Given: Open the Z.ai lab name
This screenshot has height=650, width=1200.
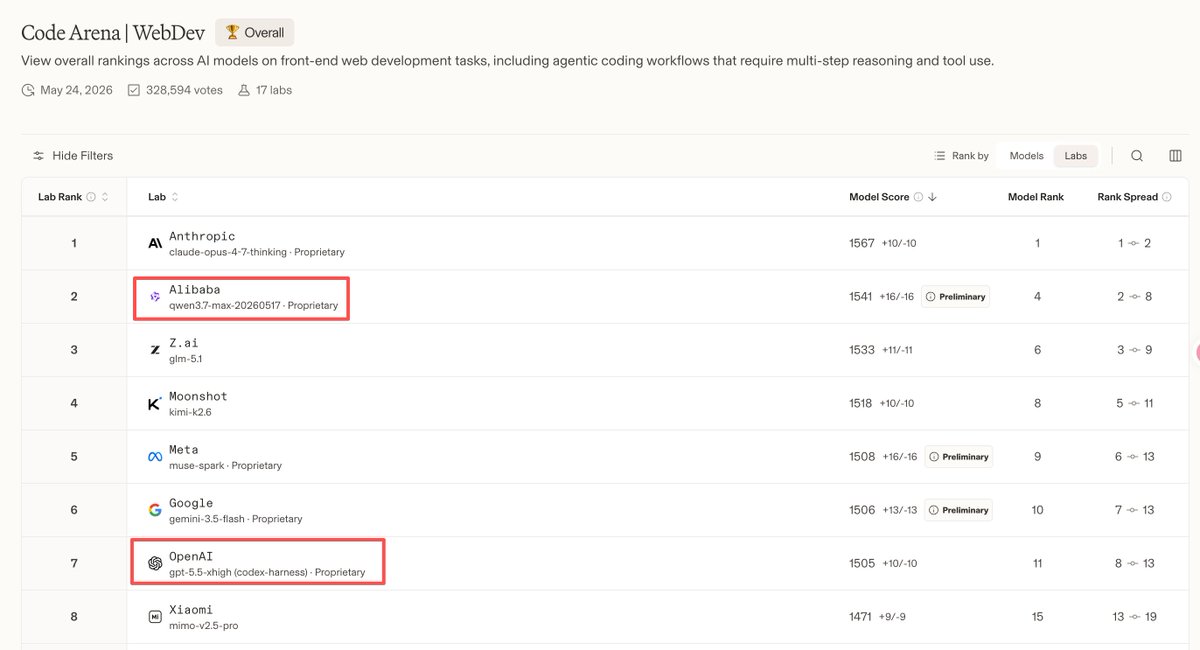Looking at the screenshot, I should pos(184,343).
